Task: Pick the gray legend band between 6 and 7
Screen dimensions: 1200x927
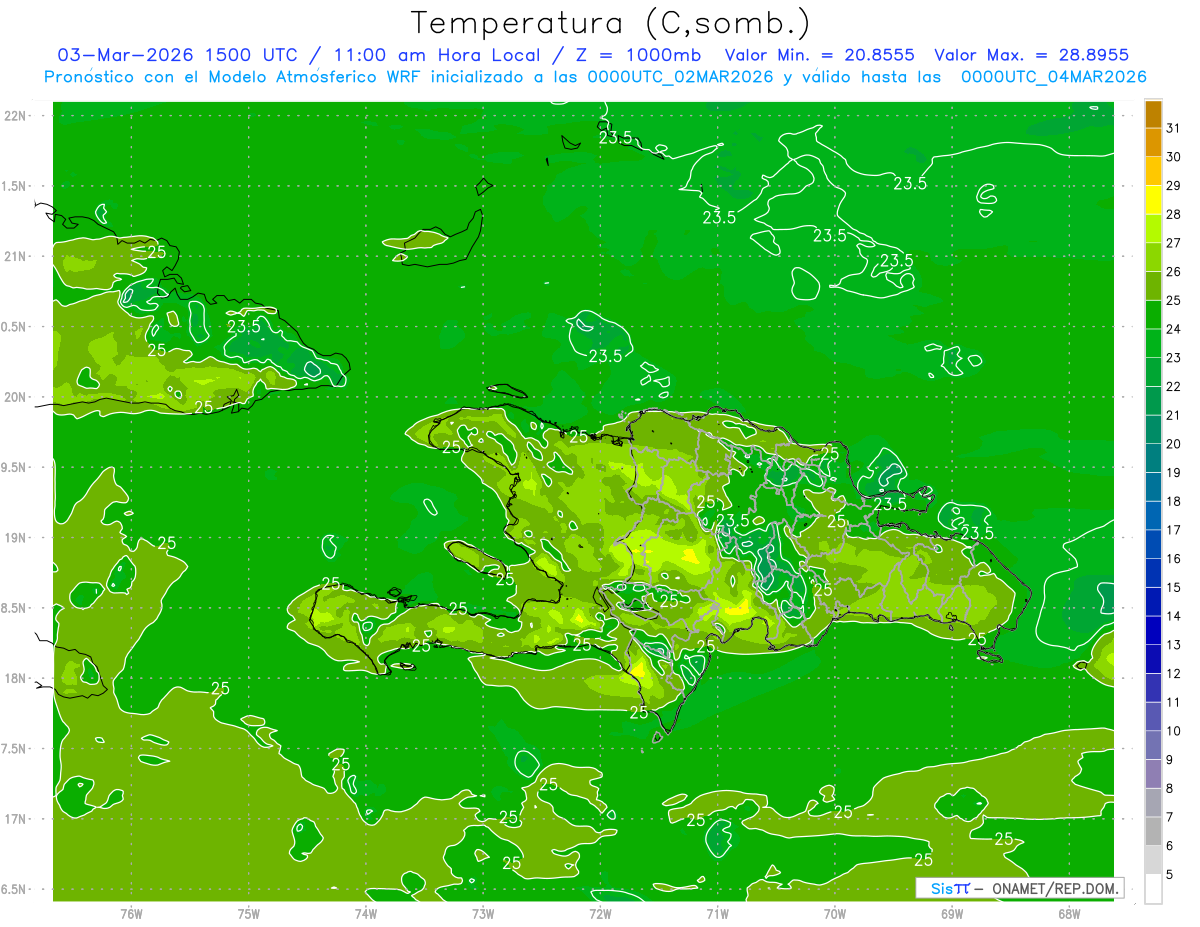Action: pyautogui.click(x=1153, y=831)
